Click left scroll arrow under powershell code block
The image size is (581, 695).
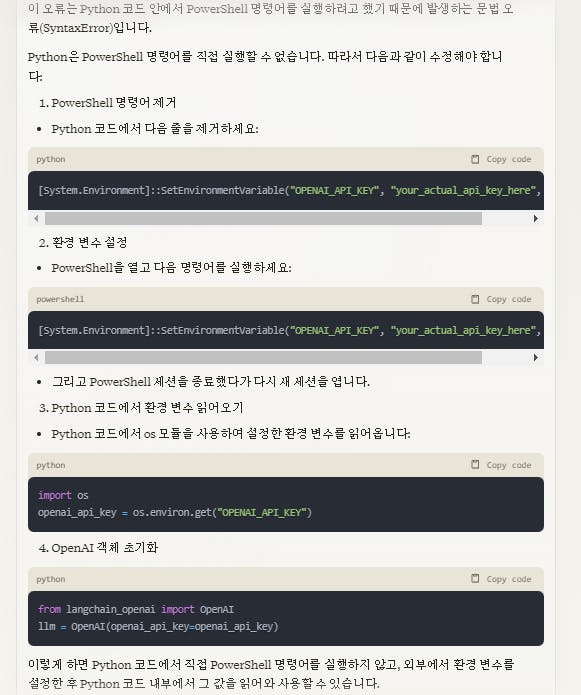36,357
